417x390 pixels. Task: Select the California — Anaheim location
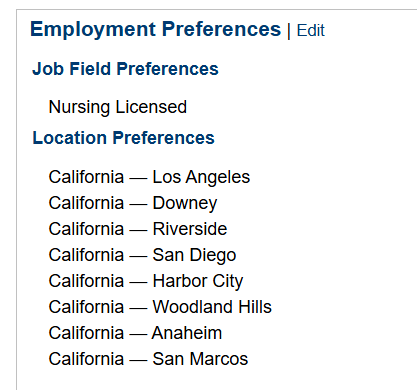click(135, 333)
